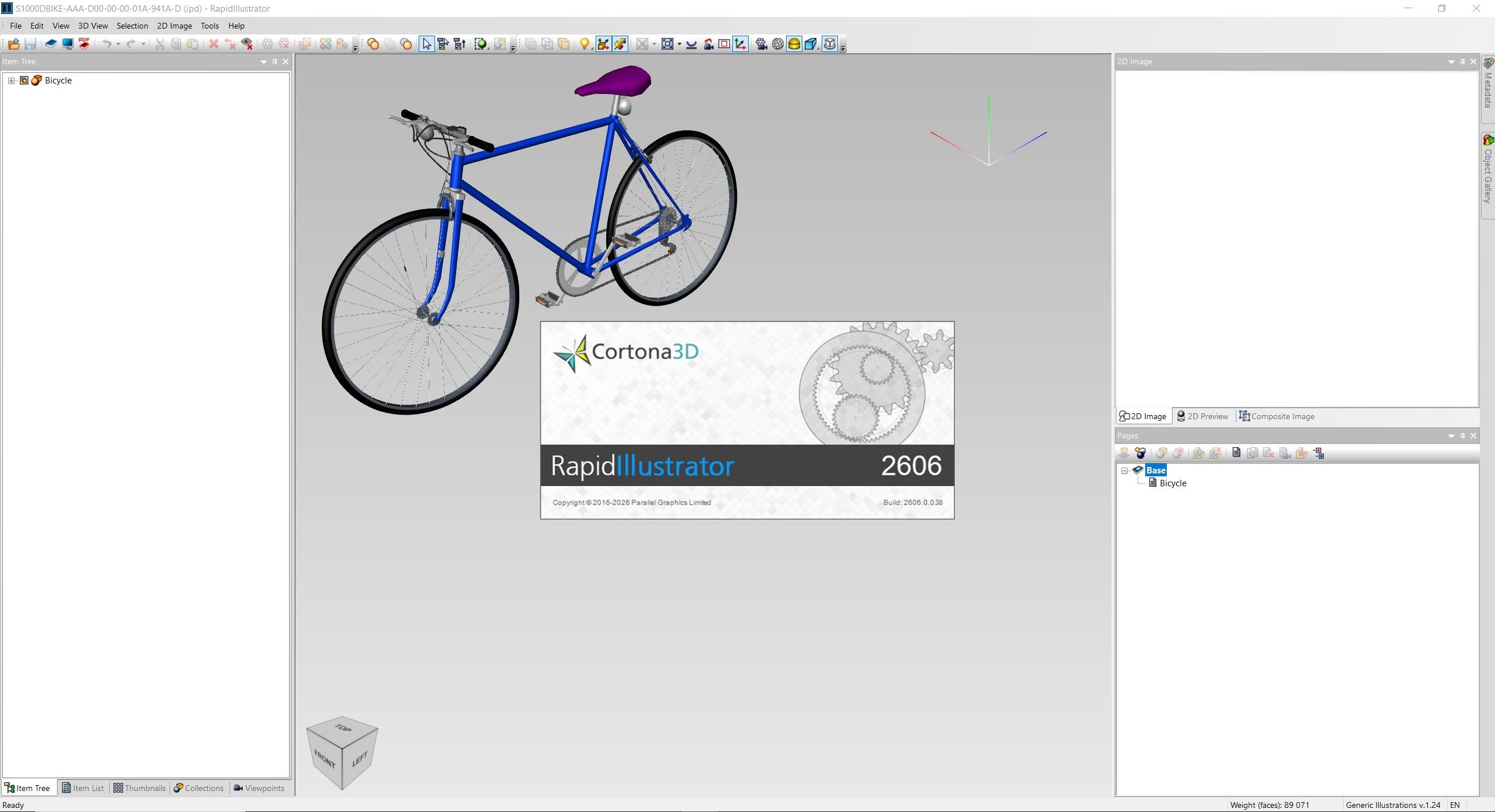Screen dimensions: 1495x812
Task: Click the first overlapping orange circles icon
Action: tap(373, 44)
